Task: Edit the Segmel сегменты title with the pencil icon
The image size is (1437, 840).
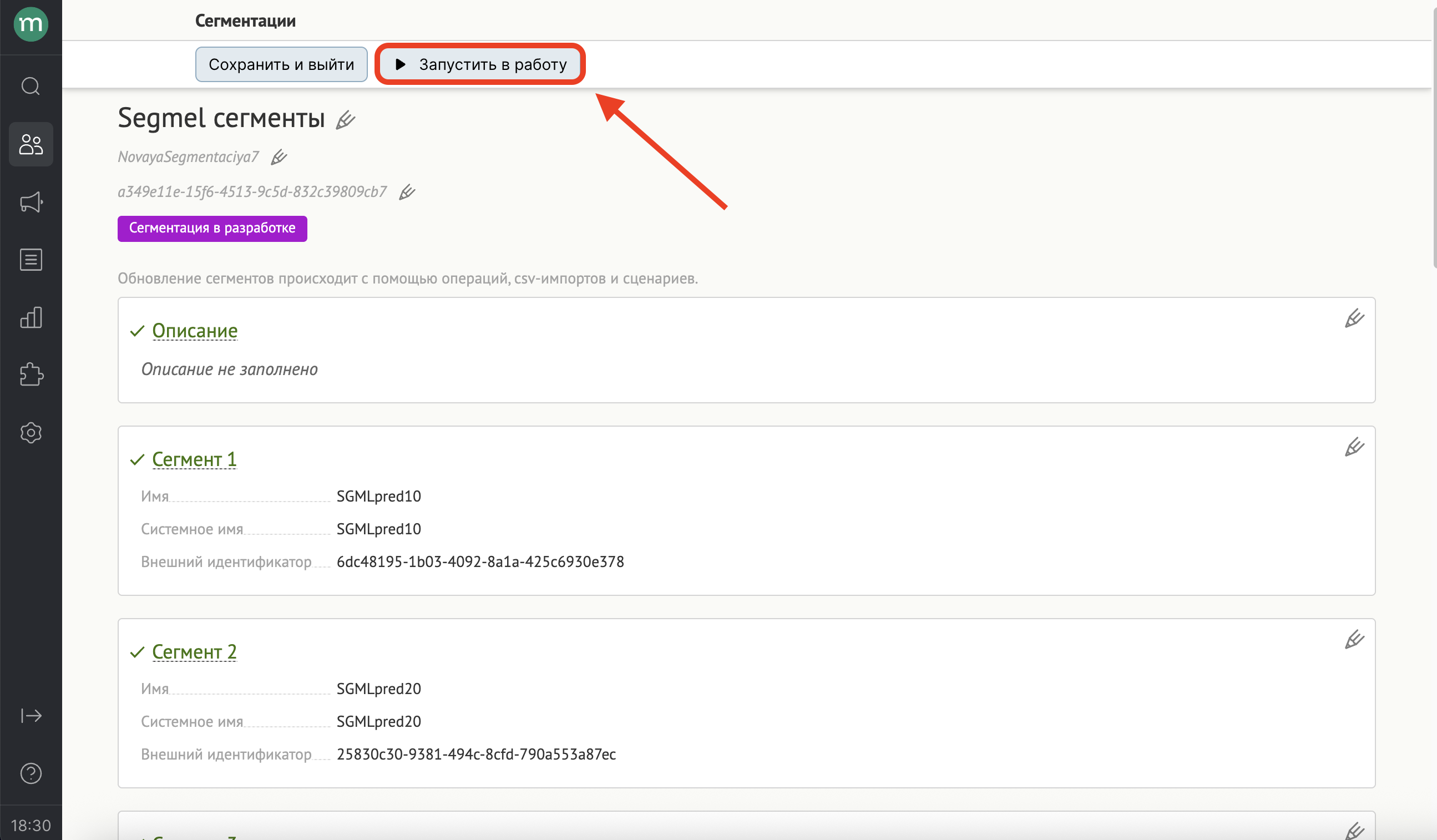Action: click(x=345, y=120)
